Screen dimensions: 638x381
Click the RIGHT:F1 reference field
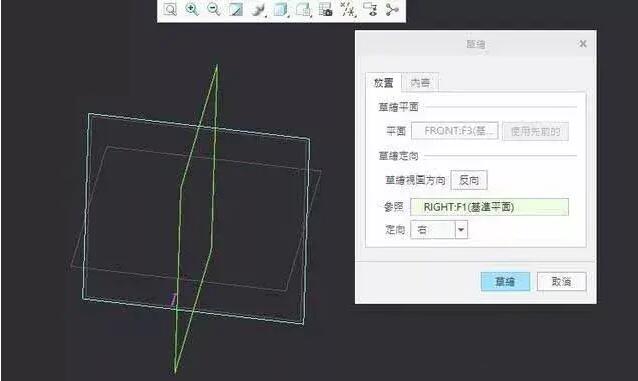pyautogui.click(x=489, y=207)
